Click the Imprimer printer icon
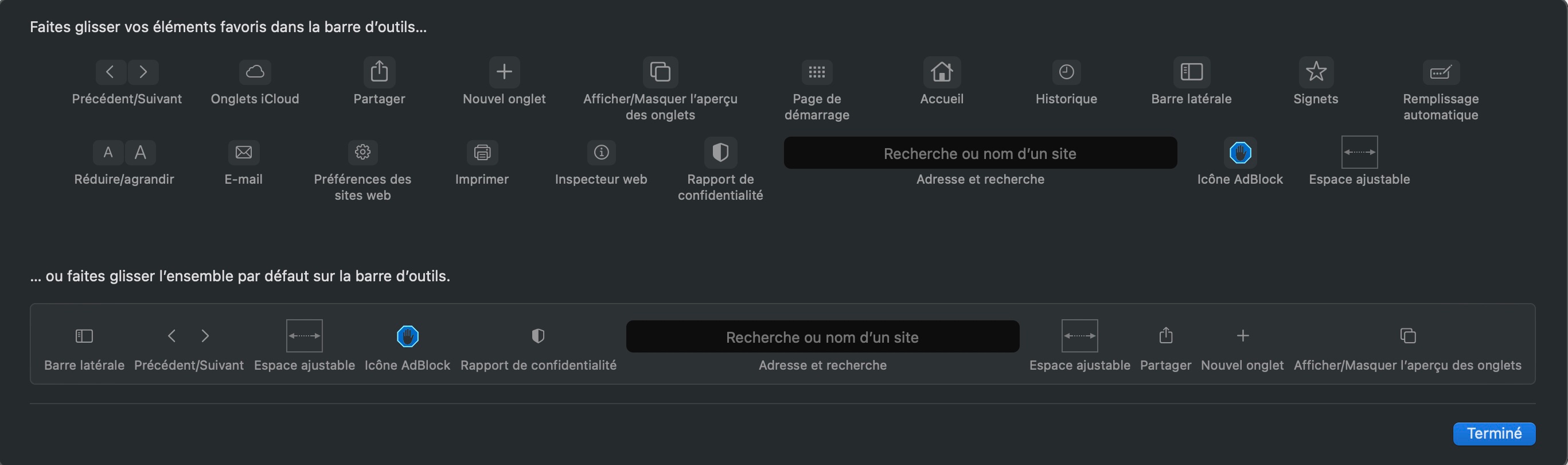Viewport: 1568px width, 465px height. click(482, 152)
